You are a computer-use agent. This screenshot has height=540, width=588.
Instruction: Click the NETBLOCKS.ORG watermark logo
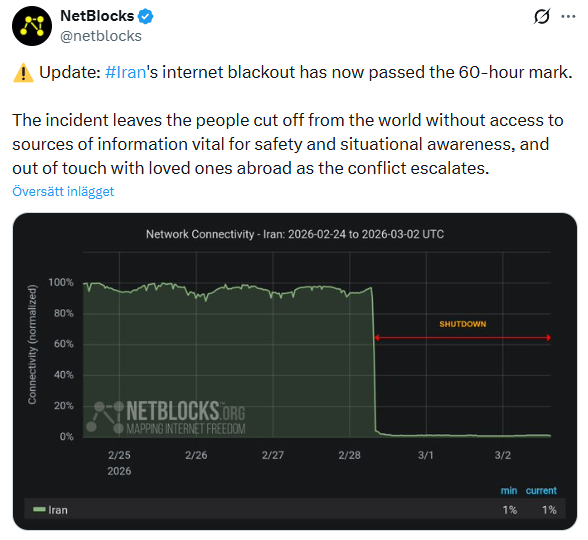pyautogui.click(x=166, y=417)
